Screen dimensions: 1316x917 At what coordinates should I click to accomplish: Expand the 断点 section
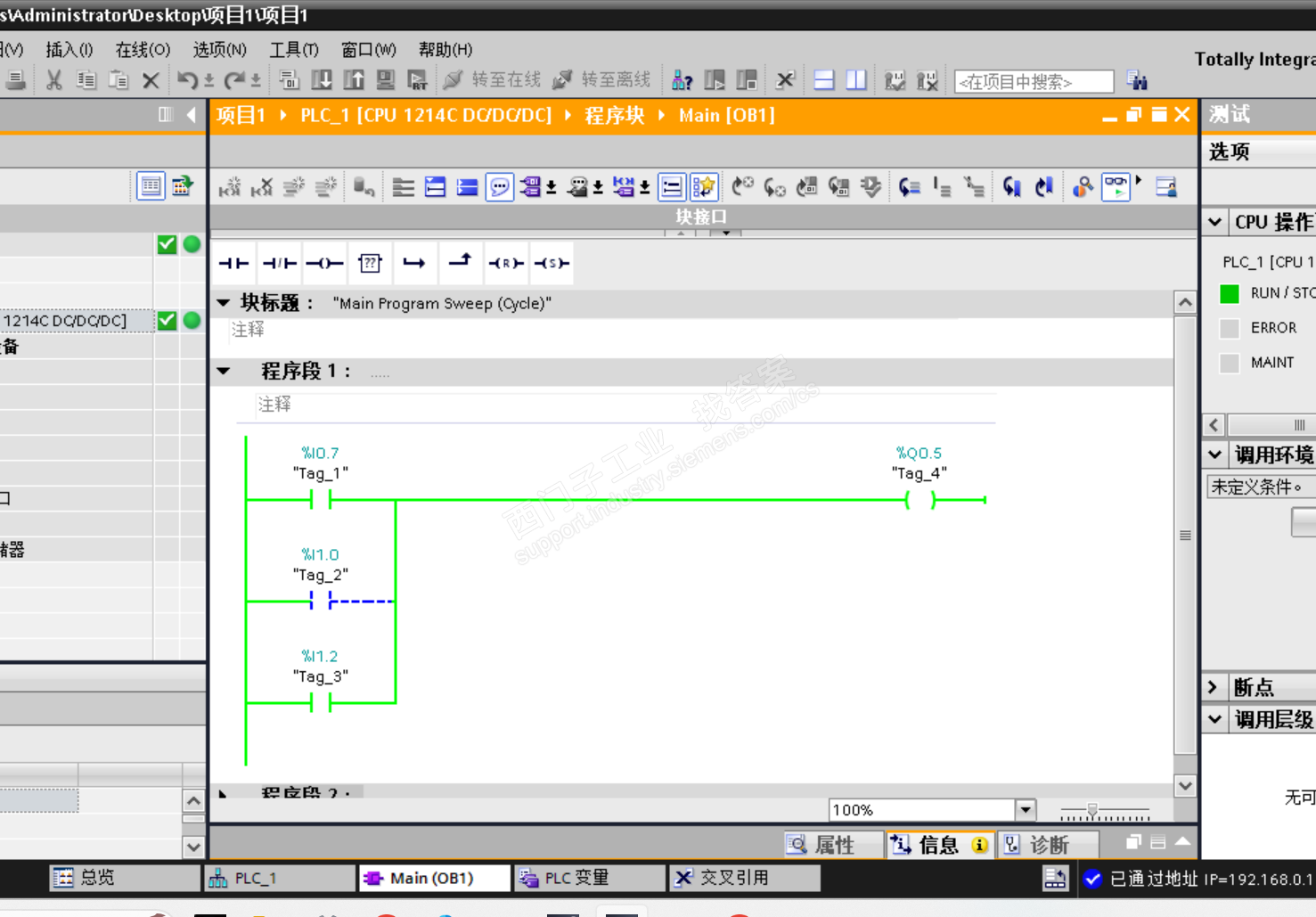(1214, 687)
